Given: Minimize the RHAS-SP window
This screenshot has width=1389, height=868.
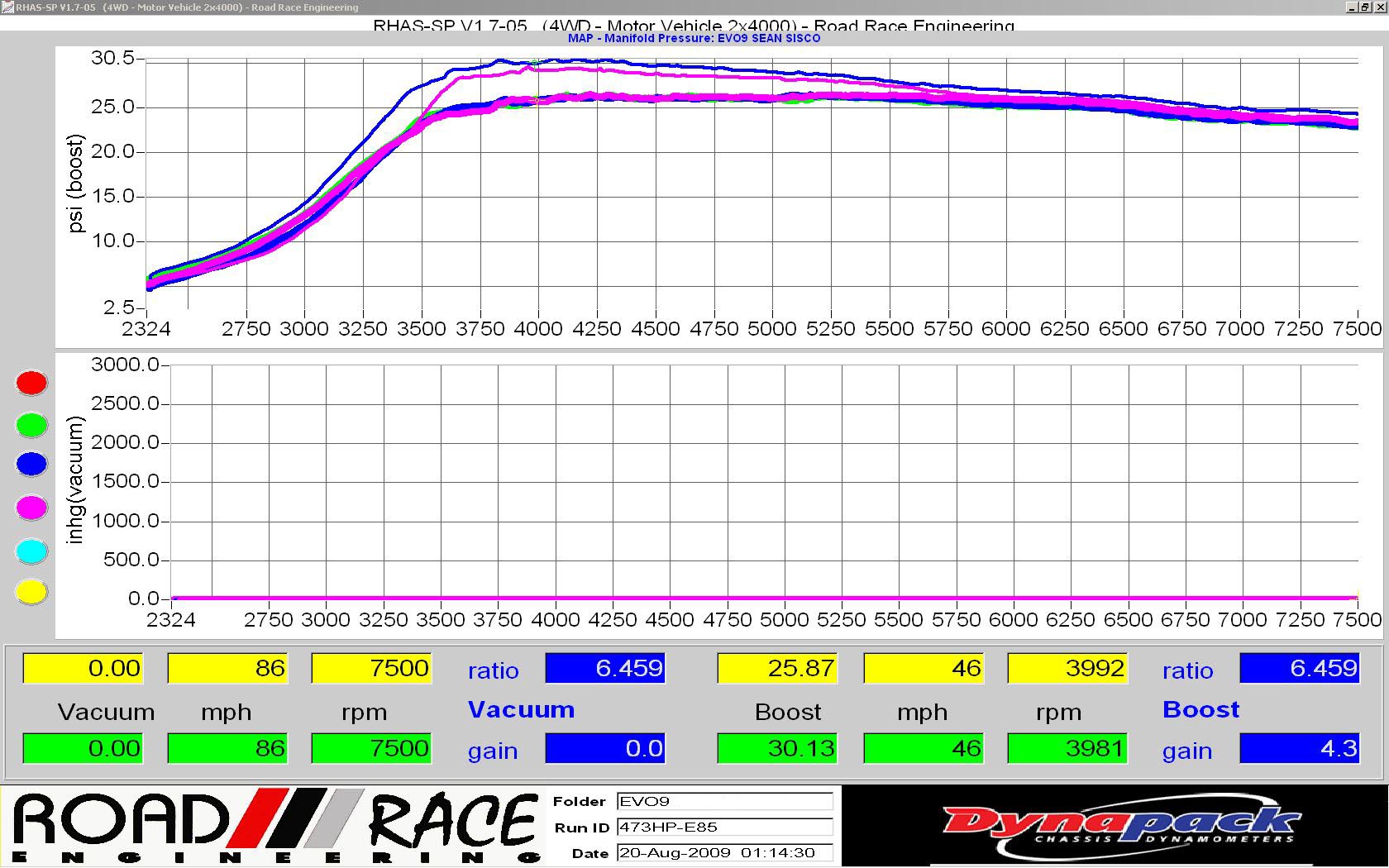Looking at the screenshot, I should coord(1351,7).
